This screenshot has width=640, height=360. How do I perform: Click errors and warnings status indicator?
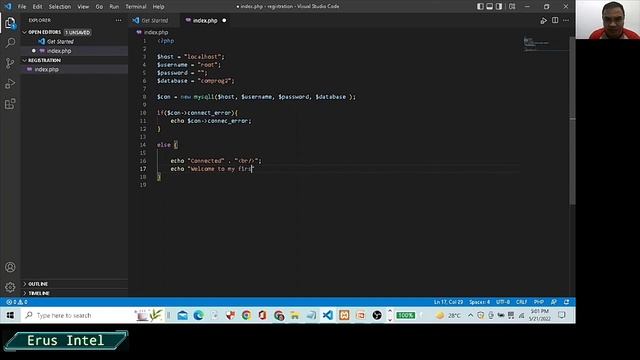(17, 302)
